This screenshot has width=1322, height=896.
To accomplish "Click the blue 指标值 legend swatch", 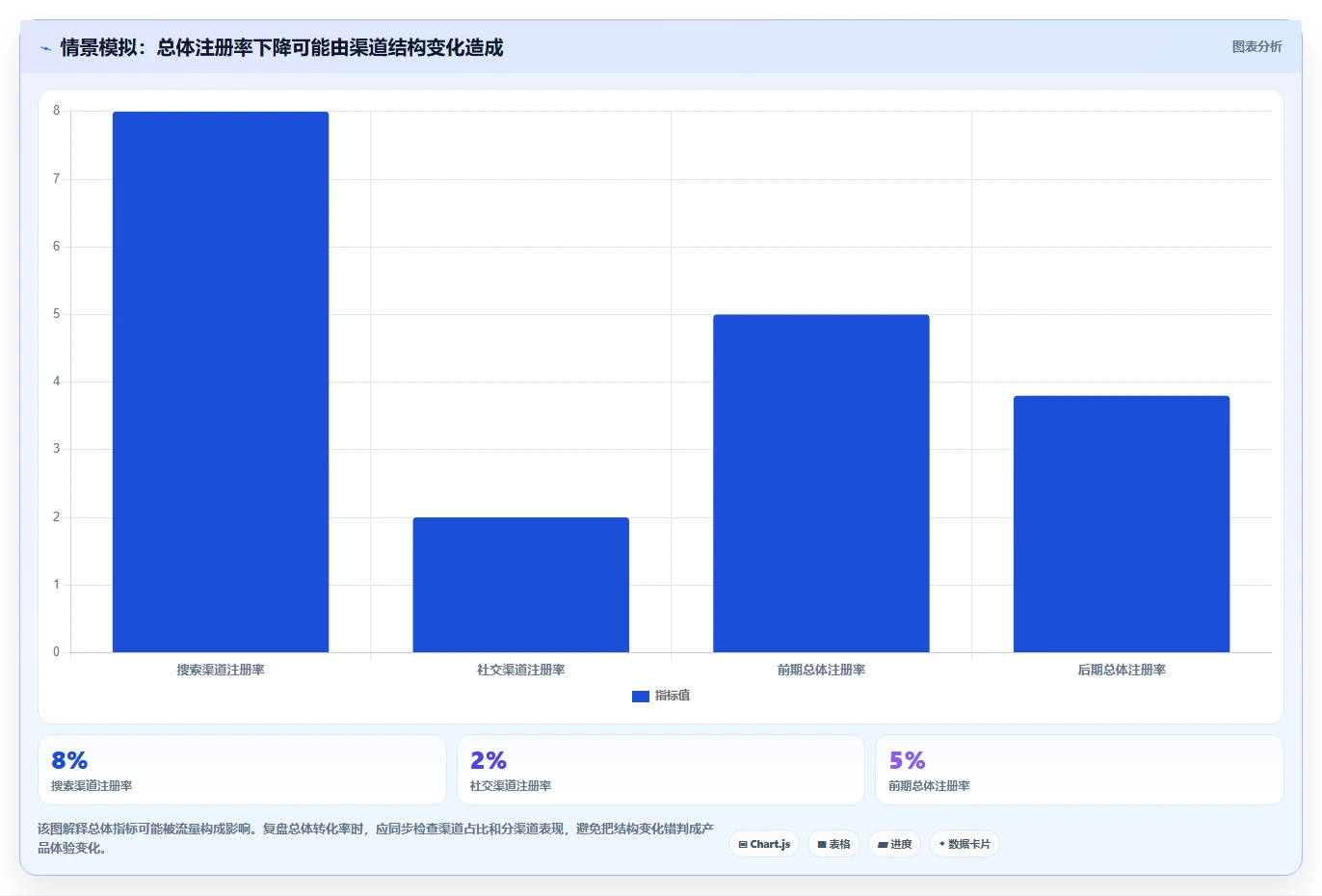I will [x=641, y=697].
